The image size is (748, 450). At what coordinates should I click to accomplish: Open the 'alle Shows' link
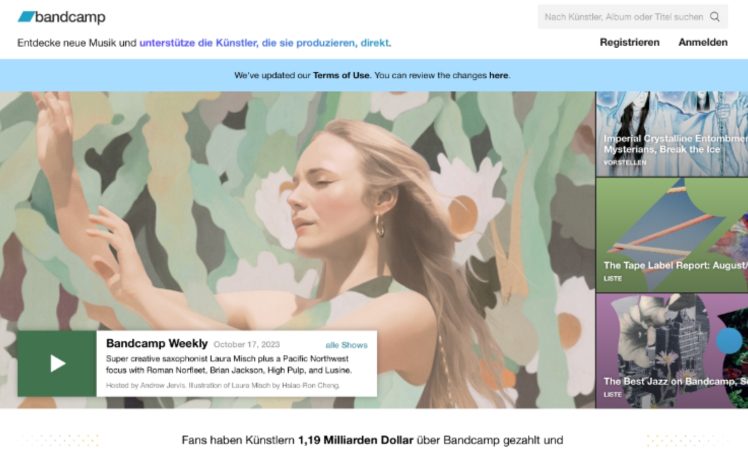(x=346, y=345)
